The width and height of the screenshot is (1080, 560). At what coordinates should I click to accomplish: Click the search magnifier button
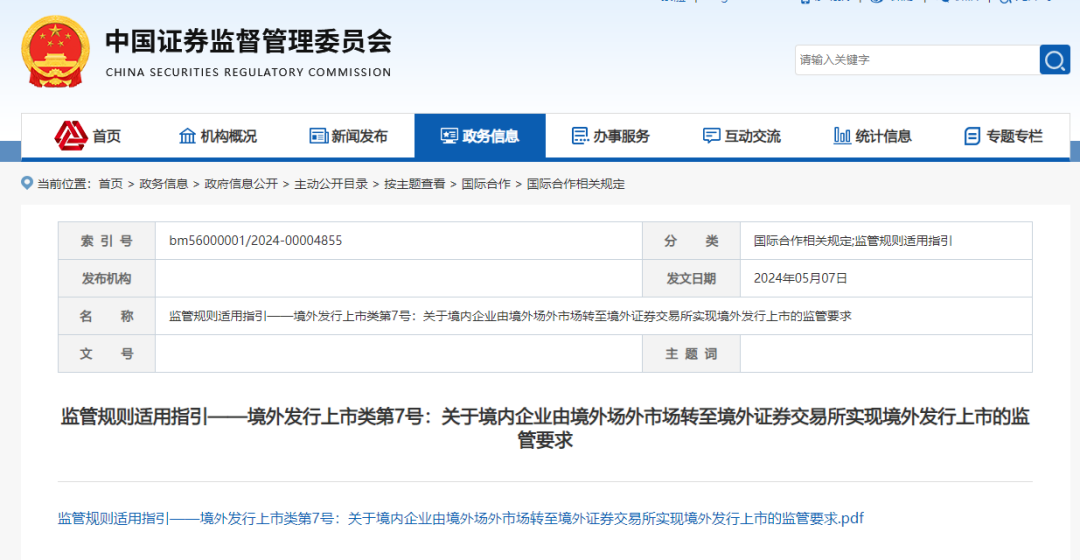coord(1055,60)
